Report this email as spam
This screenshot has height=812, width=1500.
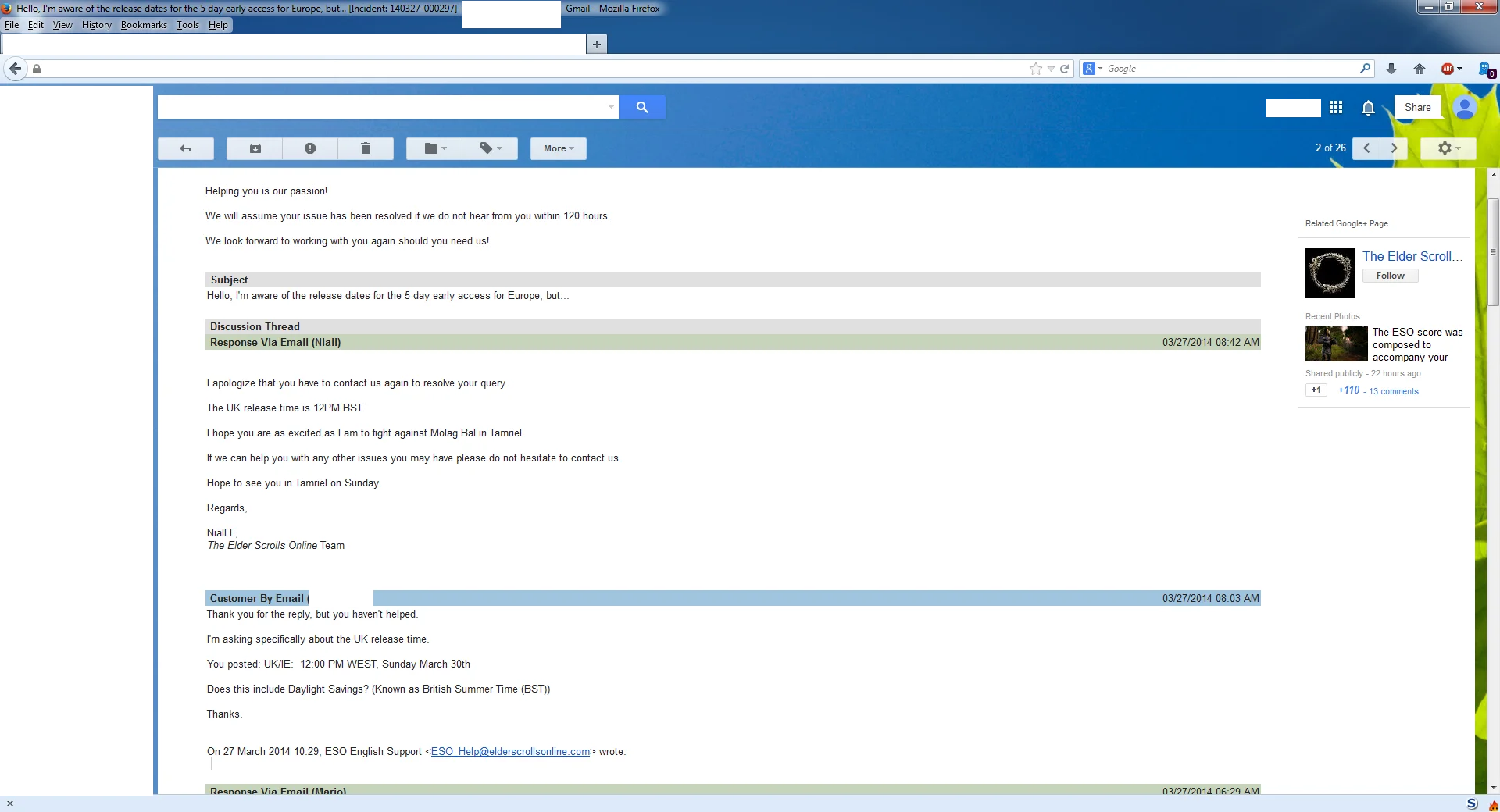point(310,148)
